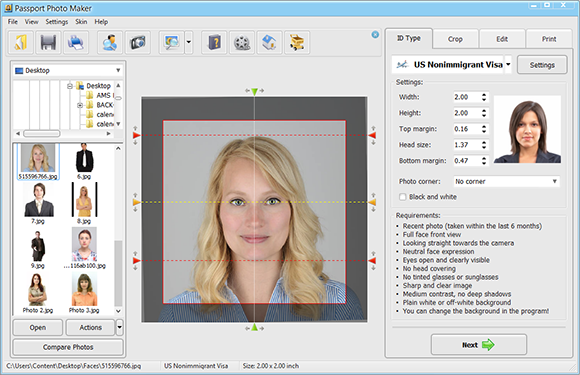The height and width of the screenshot is (375, 580).
Task: Click the thumbnail list scroll down arrow
Action: [x=118, y=311]
